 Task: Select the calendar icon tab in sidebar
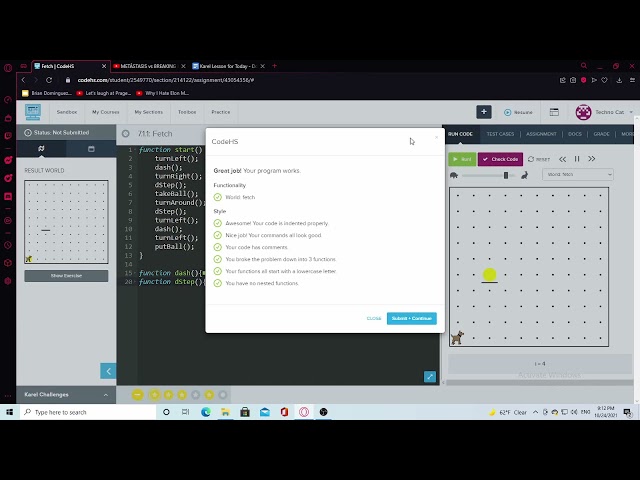click(x=91, y=149)
